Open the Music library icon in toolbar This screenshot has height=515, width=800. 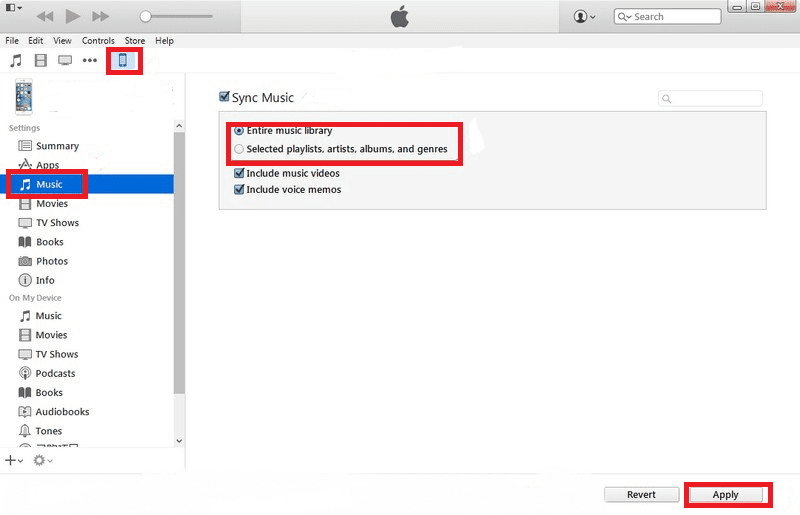point(16,61)
